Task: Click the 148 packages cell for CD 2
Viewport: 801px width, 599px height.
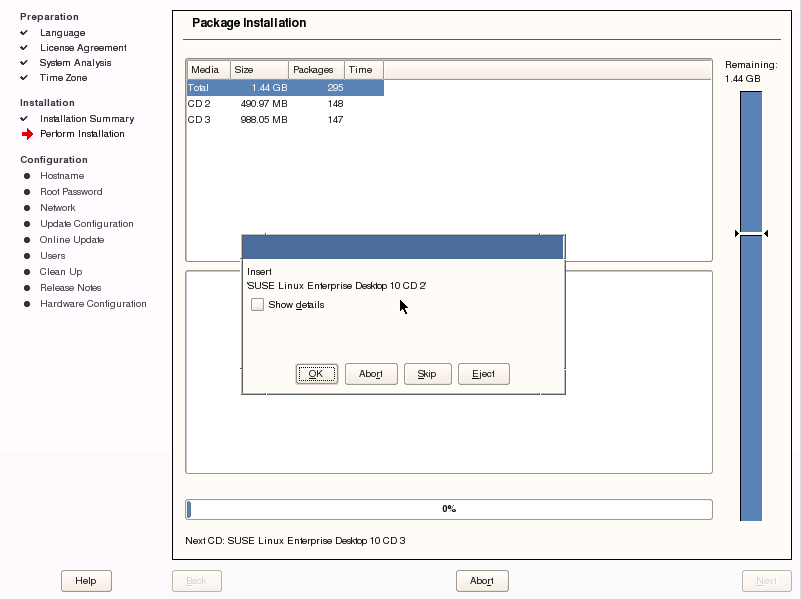Action: coord(335,104)
